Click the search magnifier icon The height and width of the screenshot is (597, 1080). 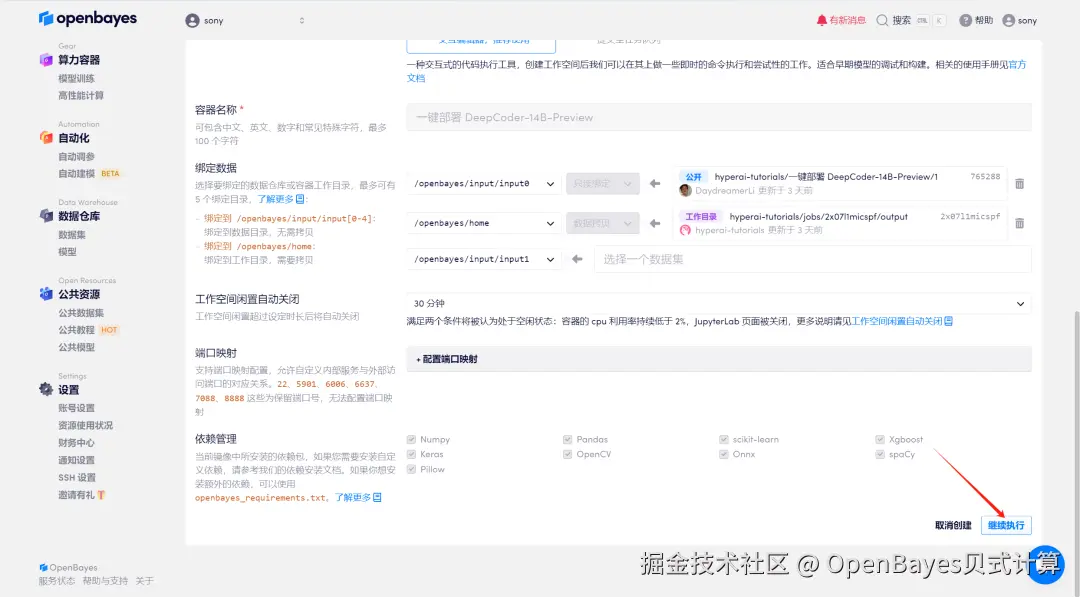click(882, 21)
